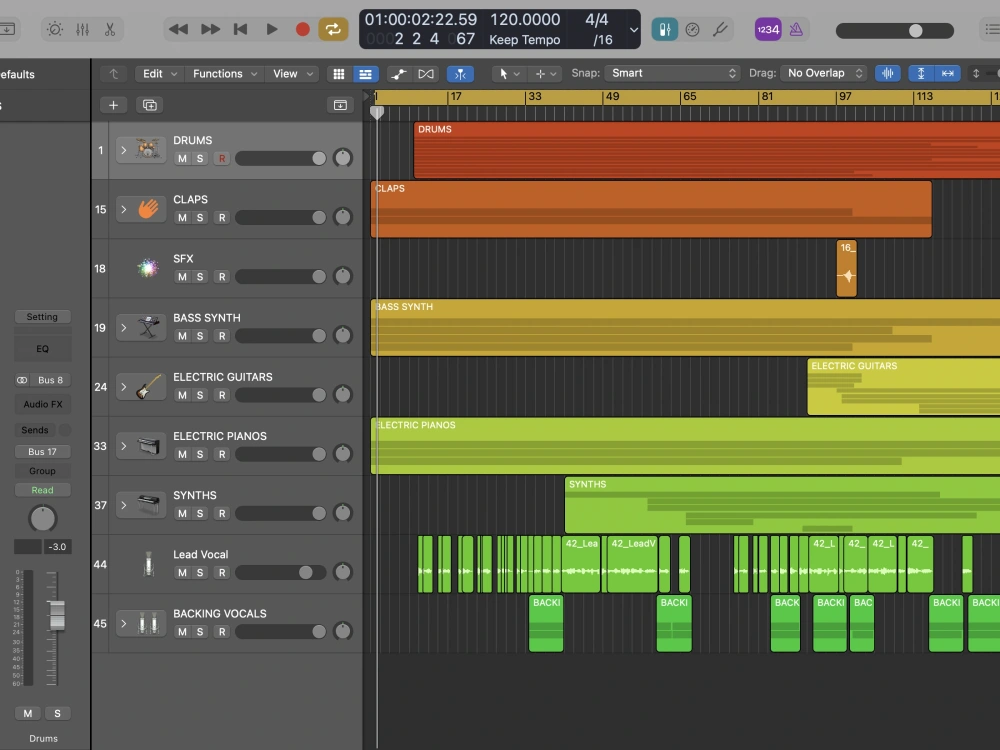
Task: Click the DRUMS pan knob
Action: coord(343,158)
